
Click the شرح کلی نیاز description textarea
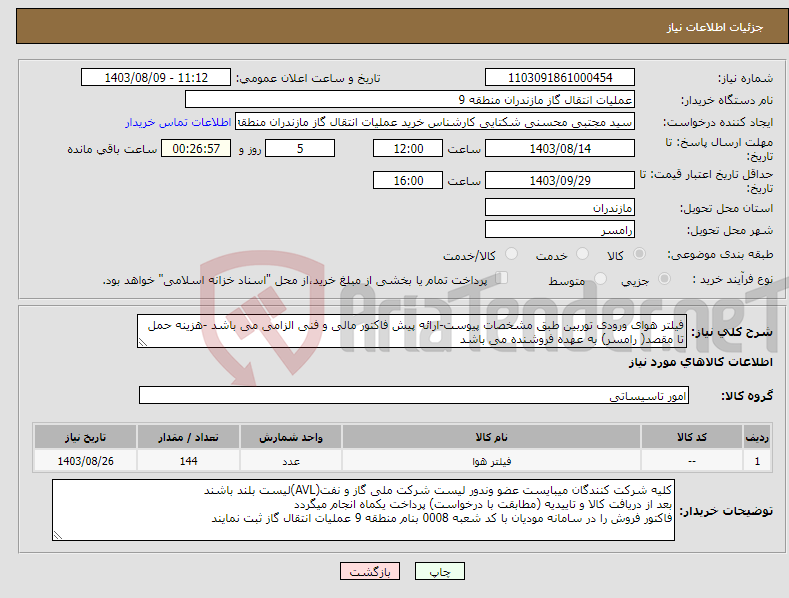(412, 331)
